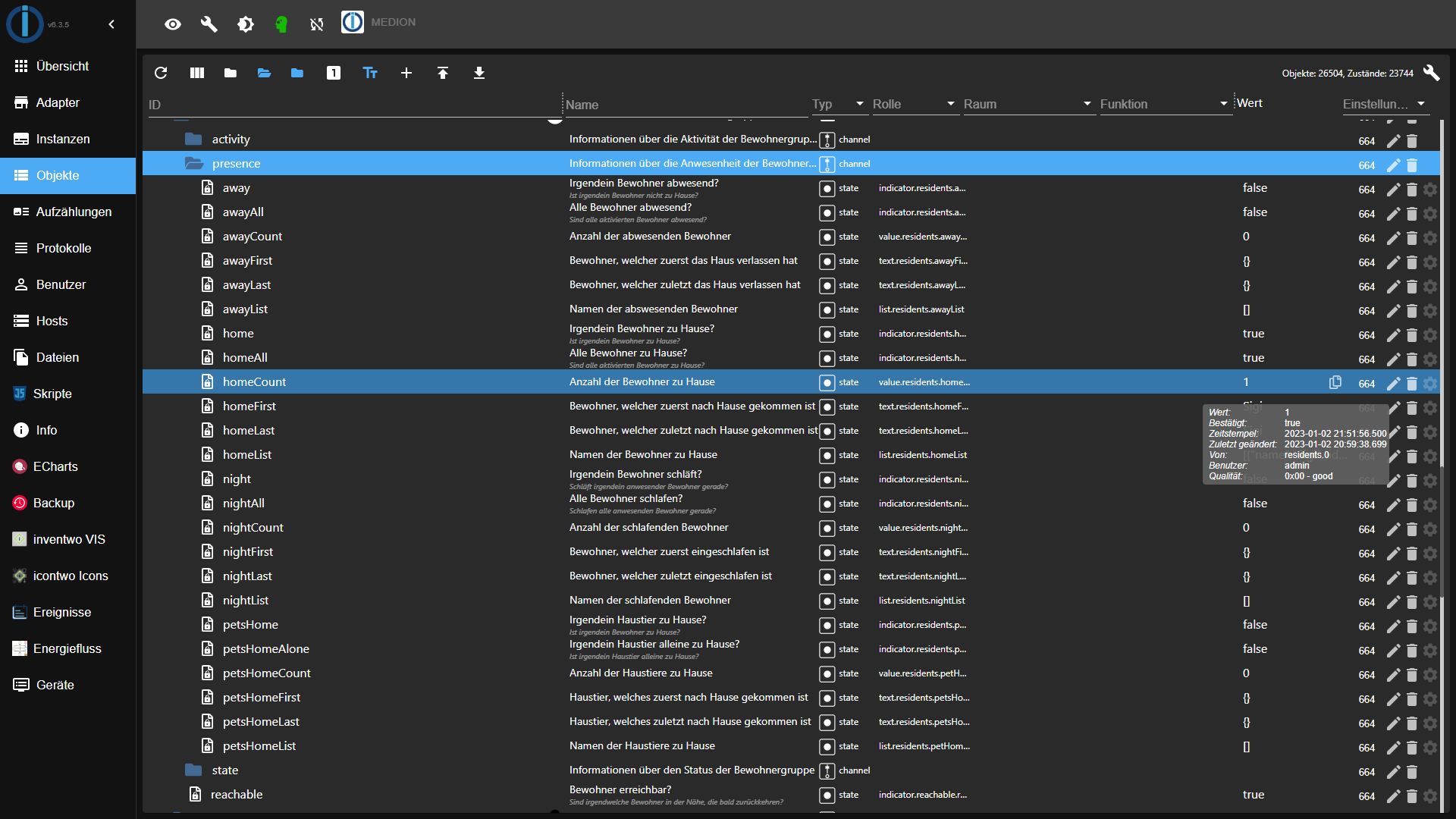Open the inventwo VIS sidebar entry
1456x819 pixels.
pyautogui.click(x=67, y=539)
